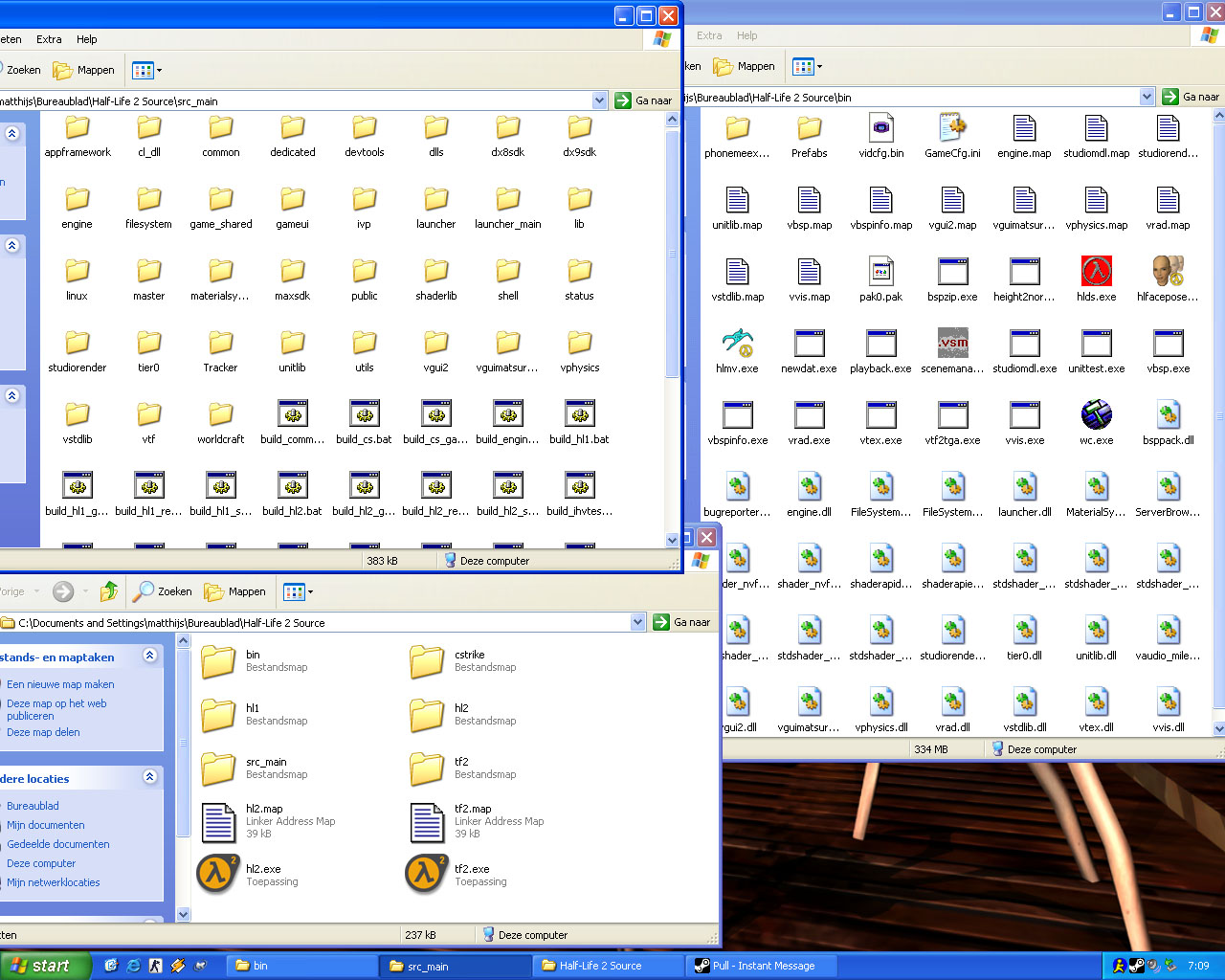Open pak0.pak file icon
1225x980 pixels.
click(880, 272)
